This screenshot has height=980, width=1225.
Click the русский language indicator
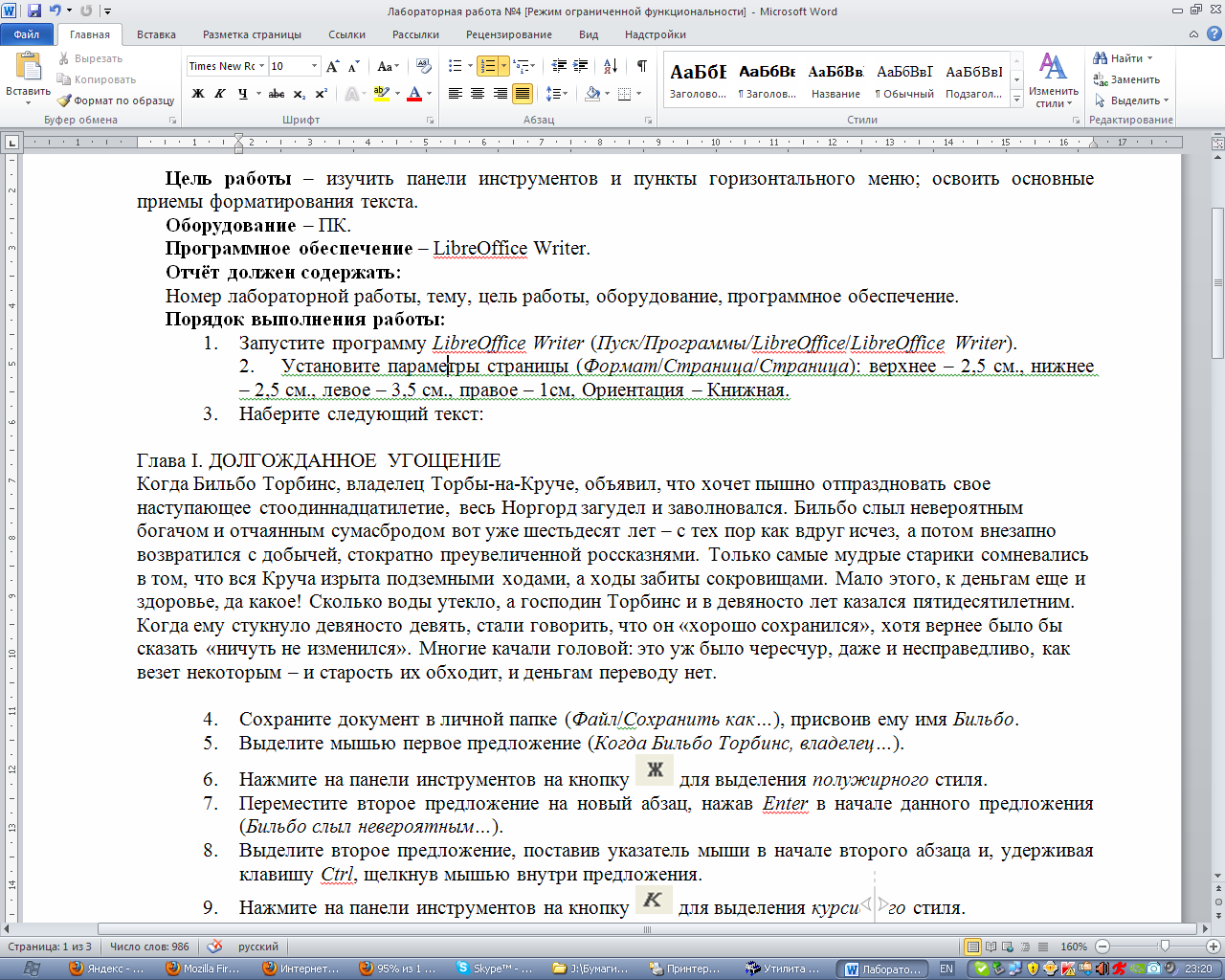click(x=258, y=947)
